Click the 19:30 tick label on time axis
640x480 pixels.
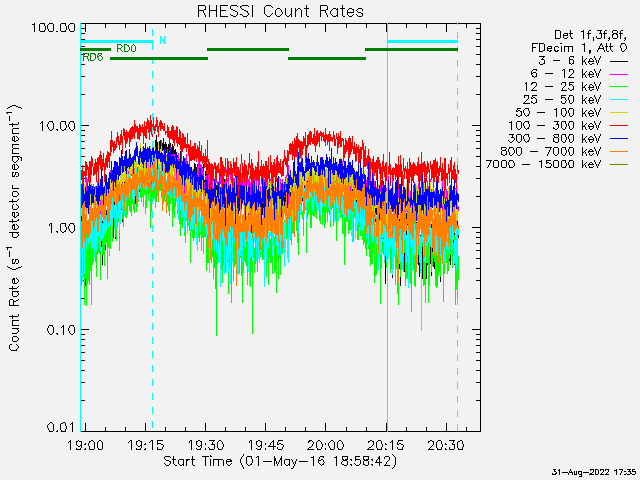point(204,444)
